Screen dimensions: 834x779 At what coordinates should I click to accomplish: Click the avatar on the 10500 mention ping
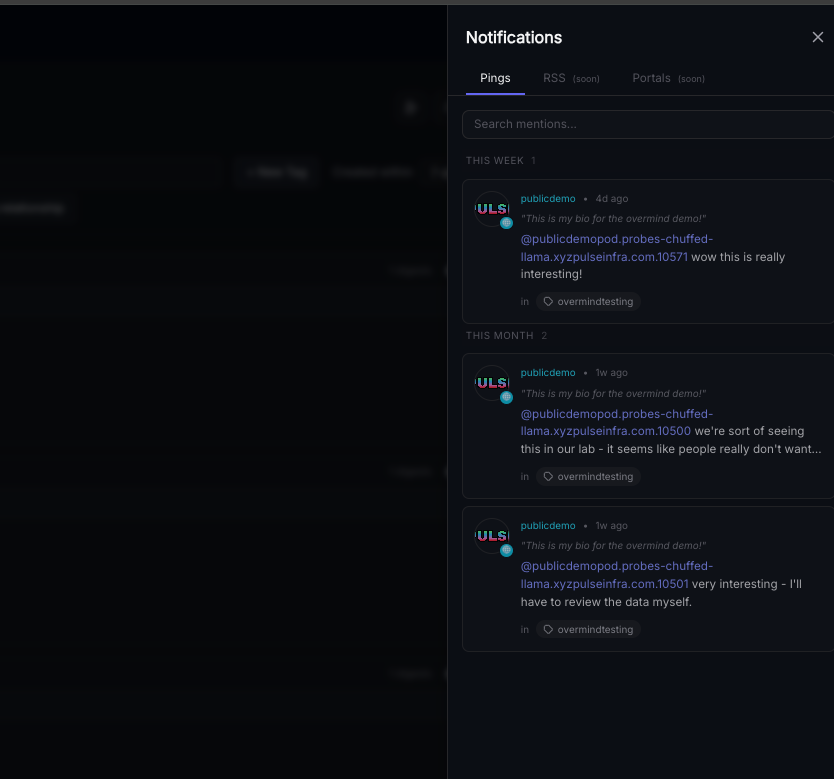(491, 382)
